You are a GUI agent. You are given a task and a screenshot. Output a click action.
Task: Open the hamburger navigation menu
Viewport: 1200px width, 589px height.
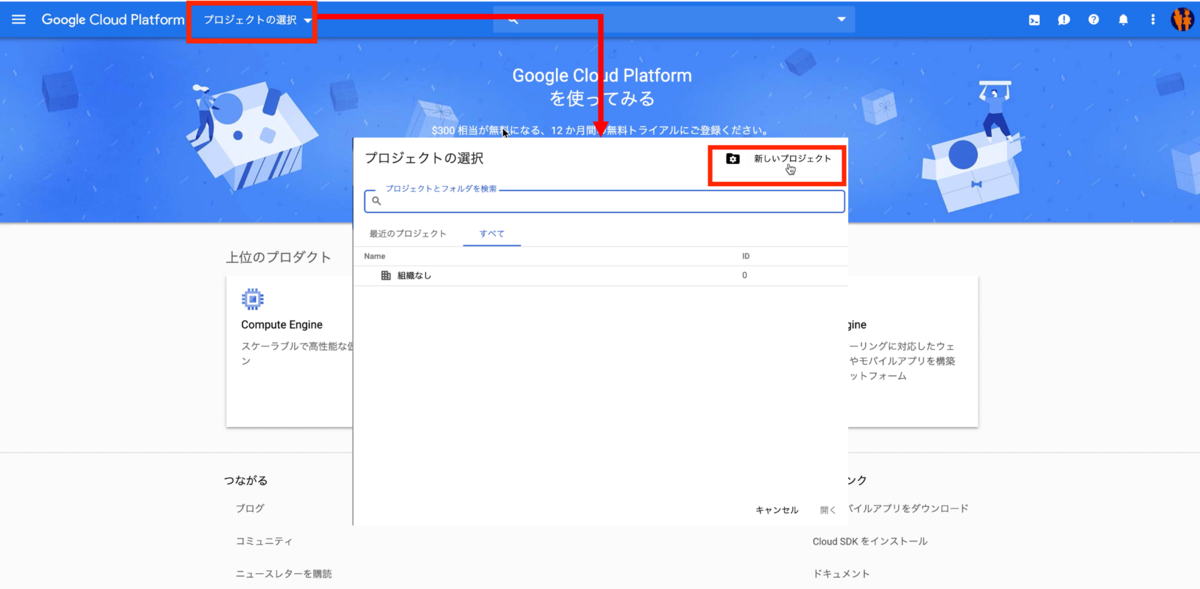[18, 19]
